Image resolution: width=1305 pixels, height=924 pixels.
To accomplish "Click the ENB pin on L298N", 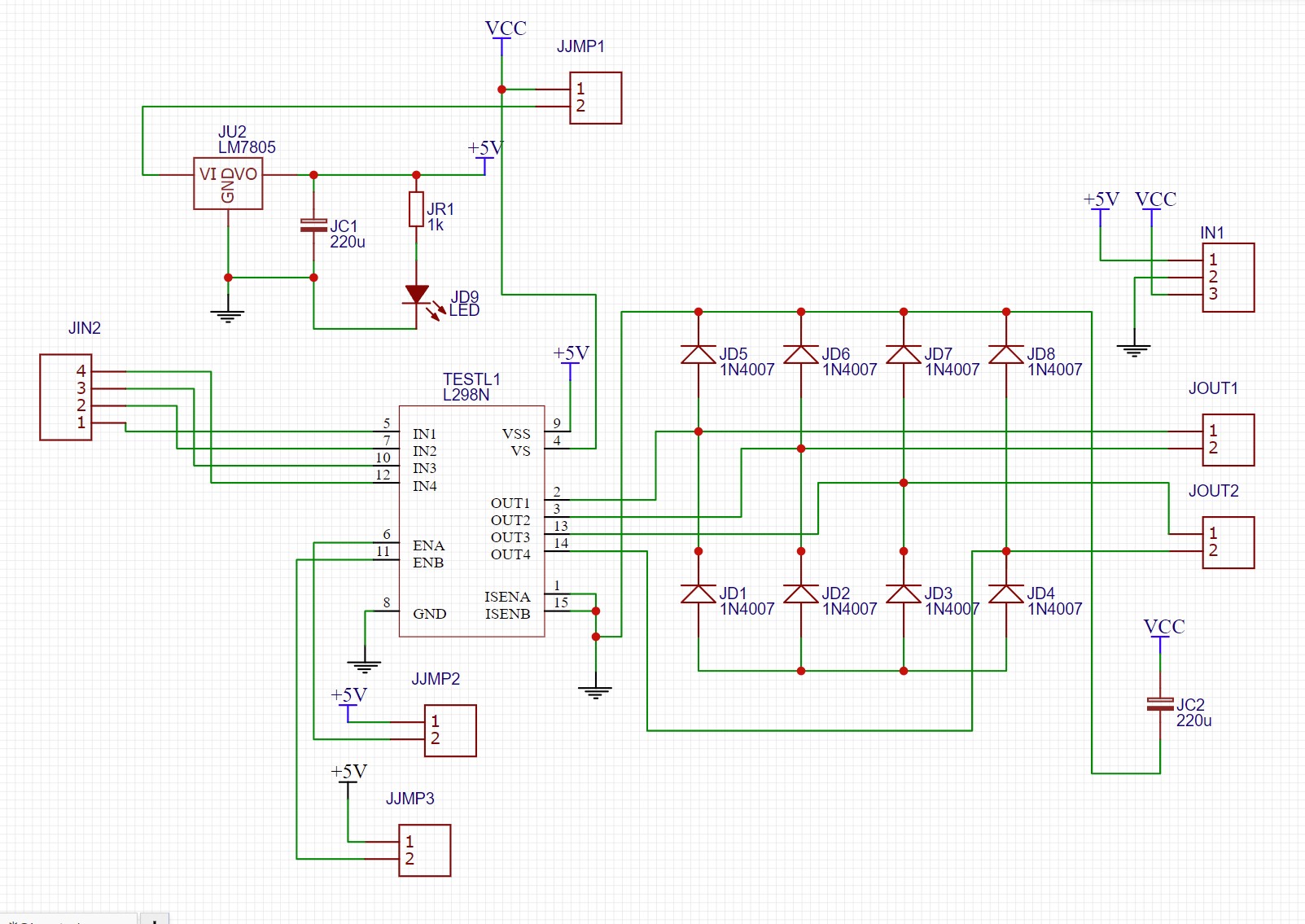I will point(428,563).
